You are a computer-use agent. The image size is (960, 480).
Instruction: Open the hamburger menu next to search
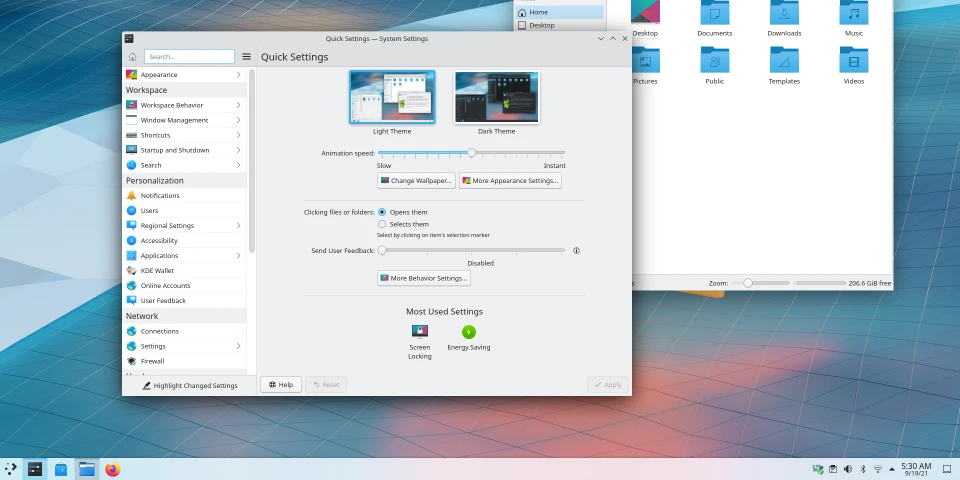[x=246, y=57]
